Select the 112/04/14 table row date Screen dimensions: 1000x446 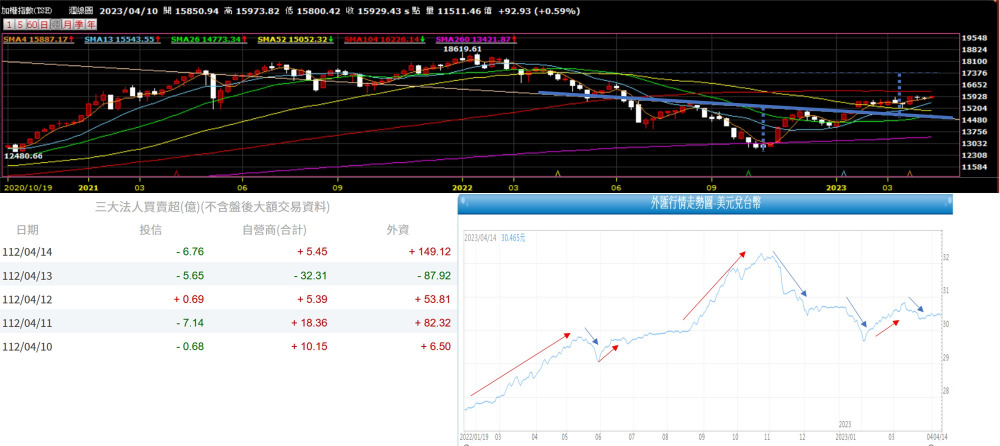point(28,254)
